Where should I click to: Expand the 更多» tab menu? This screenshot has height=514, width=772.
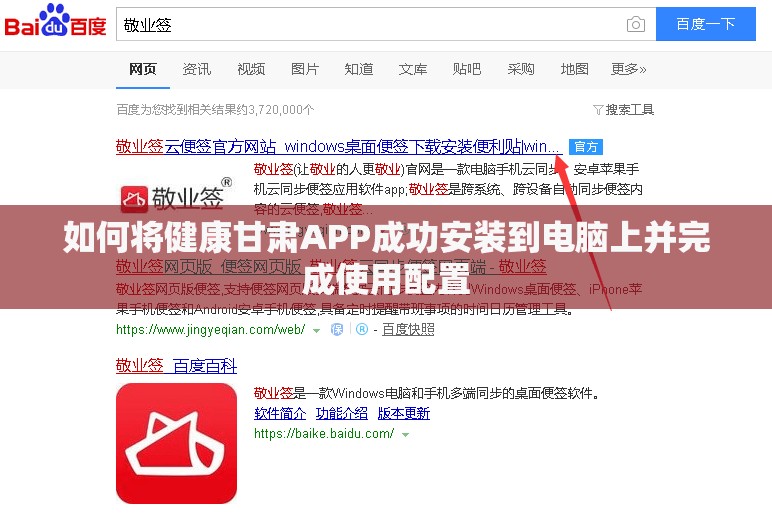[x=628, y=69]
